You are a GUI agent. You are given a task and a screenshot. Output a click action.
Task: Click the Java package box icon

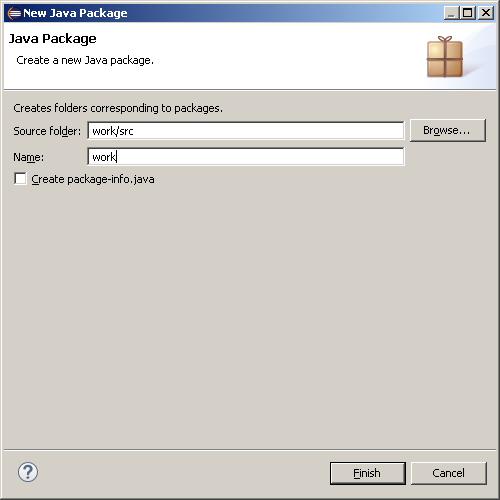point(445,57)
